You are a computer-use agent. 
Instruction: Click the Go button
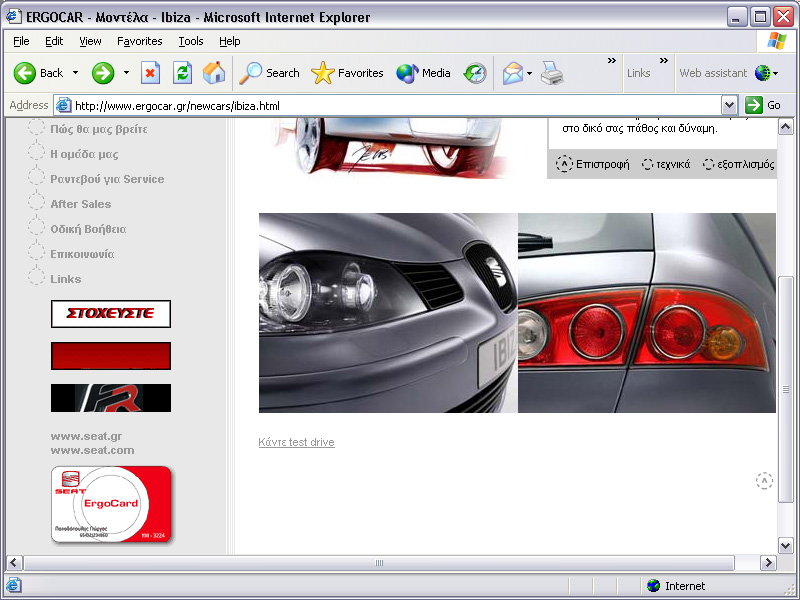(x=763, y=106)
